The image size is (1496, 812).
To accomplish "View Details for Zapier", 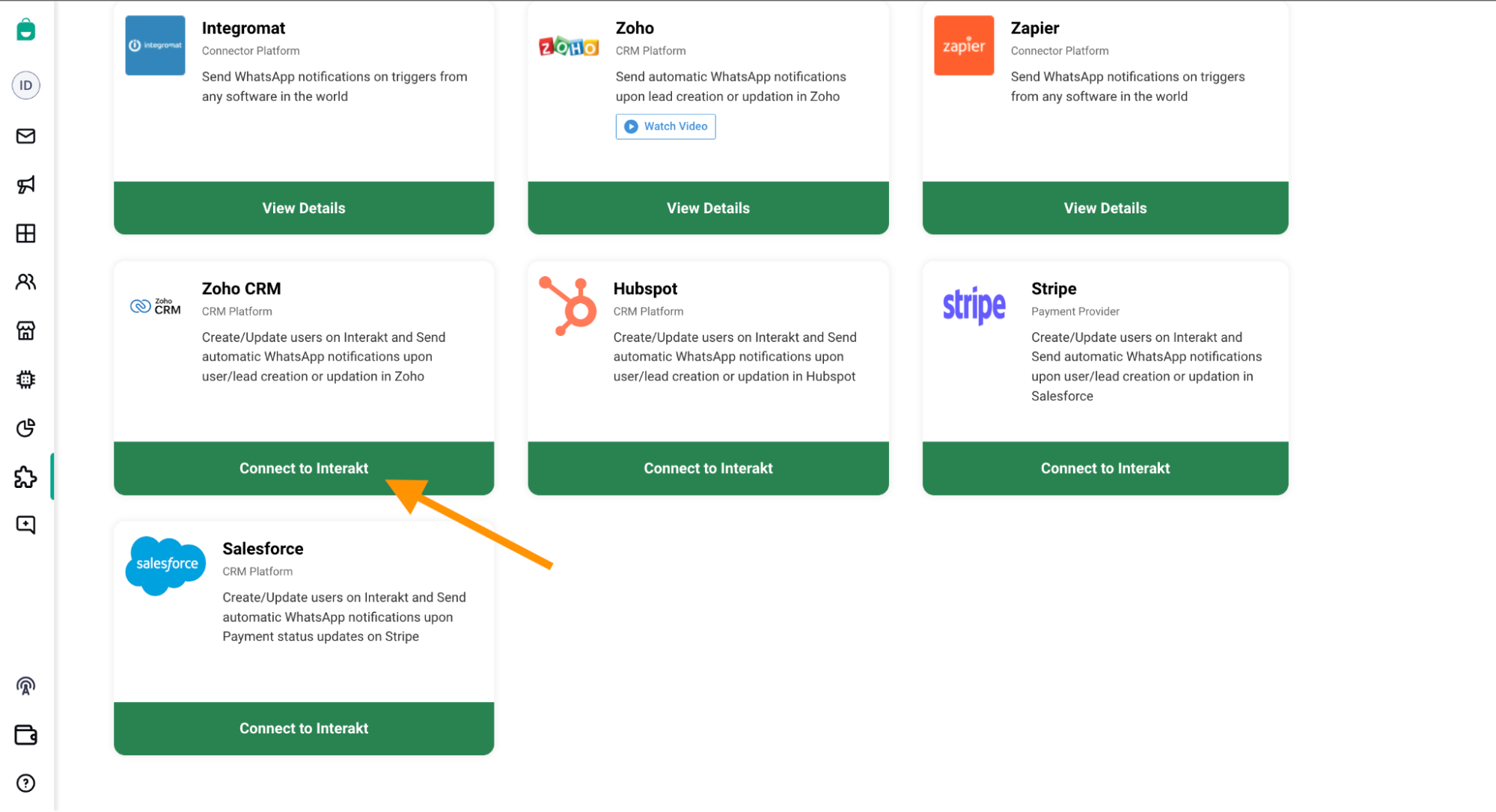I will coord(1105,207).
